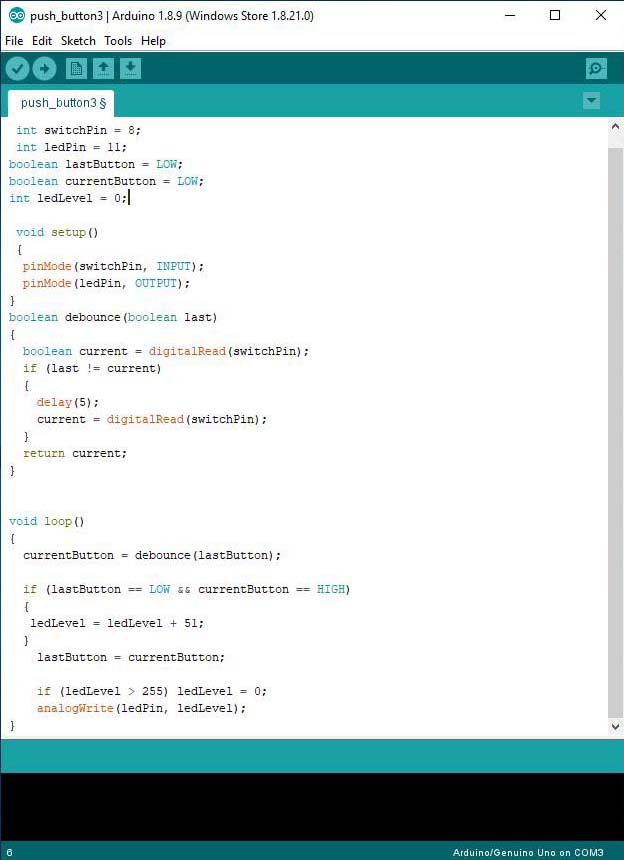Click 'Arduino/Genuino Uno on COM3' status text
Image resolution: width=624 pixels, height=860 pixels.
(x=528, y=852)
